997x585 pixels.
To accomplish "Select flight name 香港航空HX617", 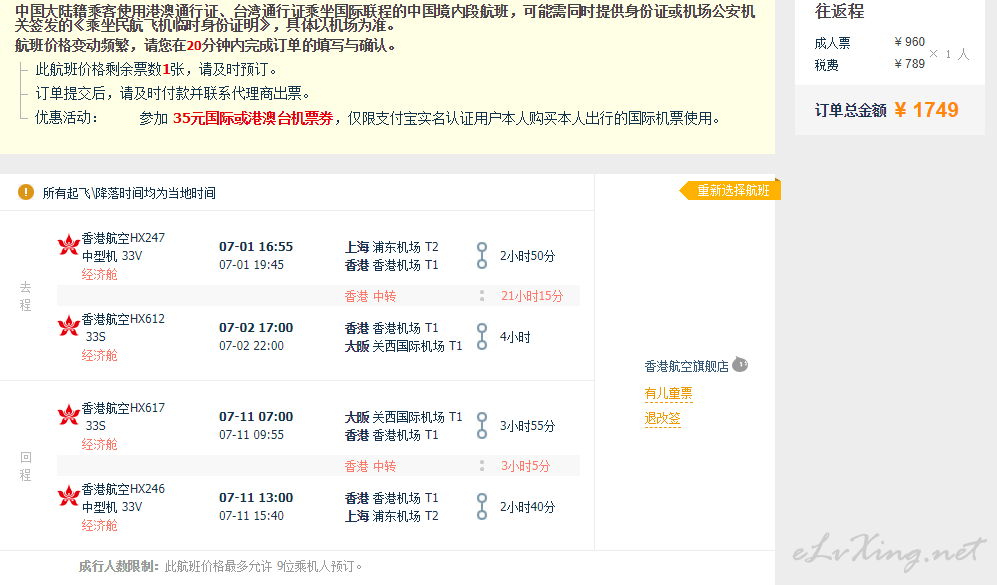I will click(123, 408).
